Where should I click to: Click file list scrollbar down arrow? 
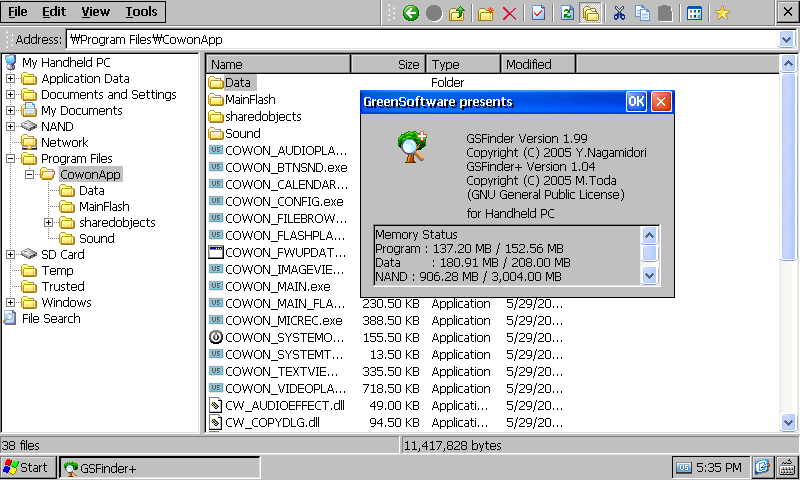788,422
